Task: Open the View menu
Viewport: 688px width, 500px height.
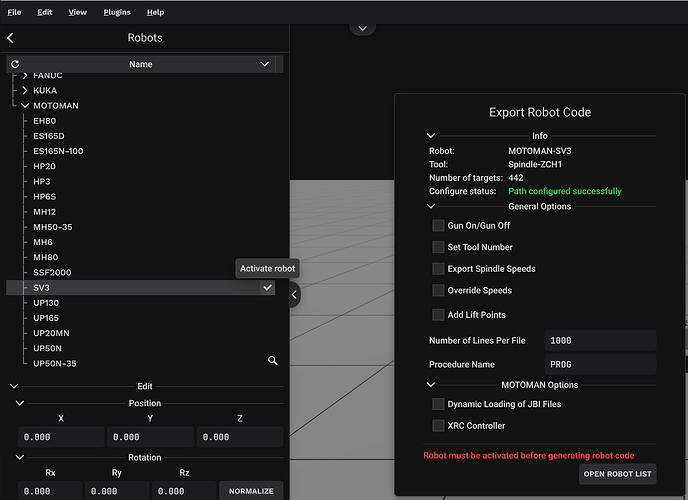Action: [77, 12]
